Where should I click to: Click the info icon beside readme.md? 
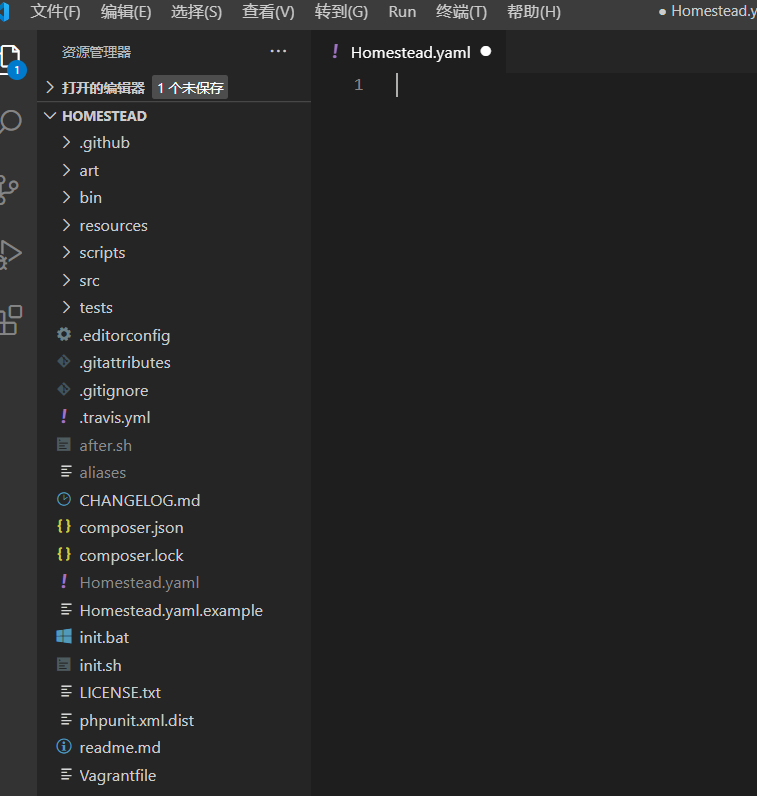tap(64, 746)
